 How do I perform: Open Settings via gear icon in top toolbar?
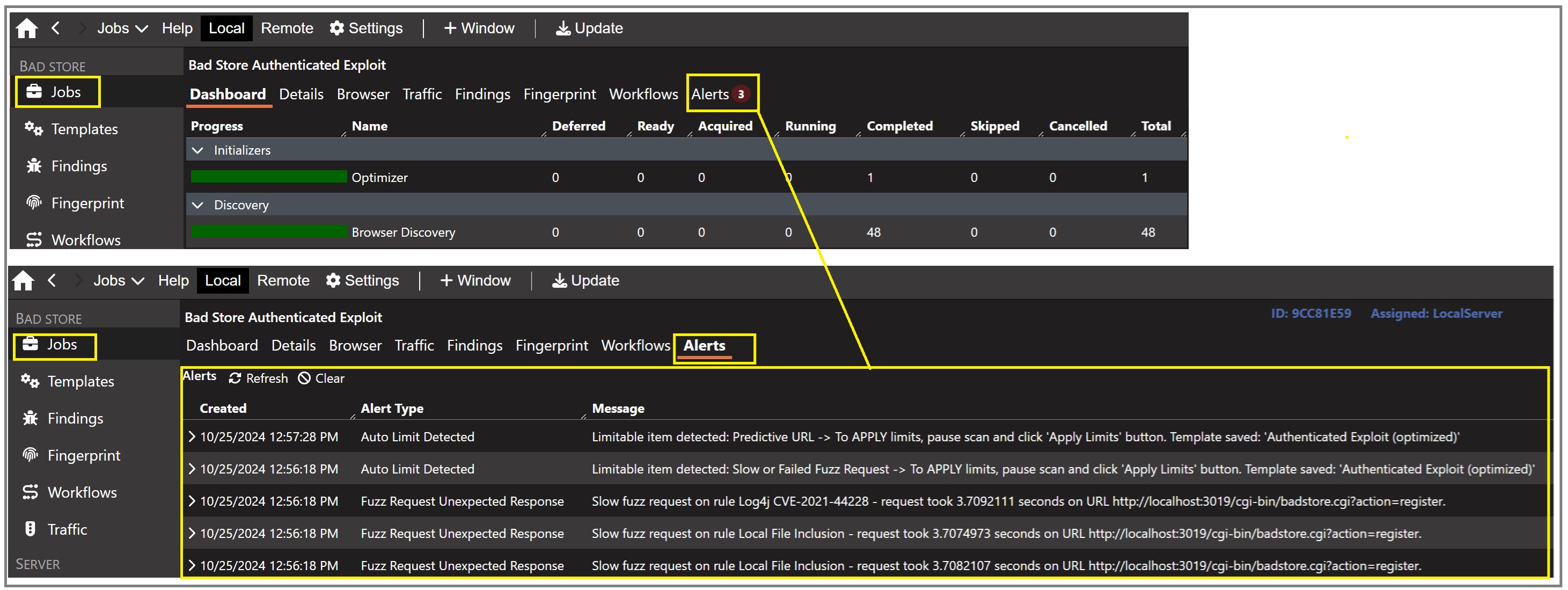tap(336, 28)
